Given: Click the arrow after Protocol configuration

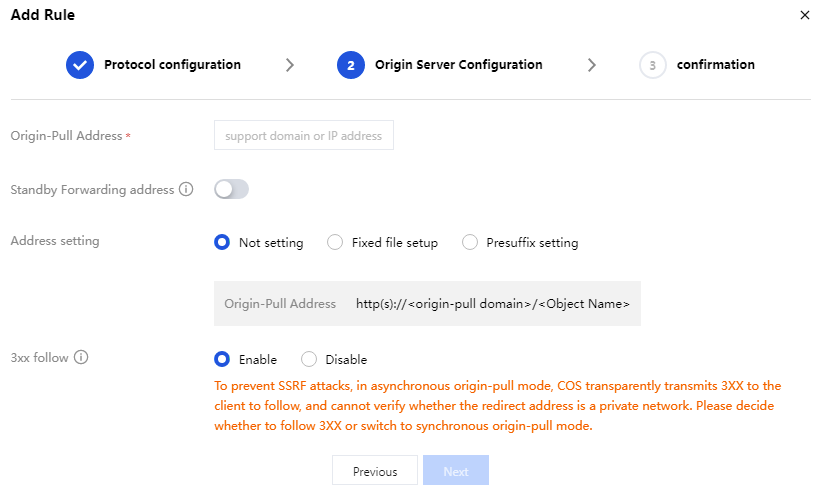Looking at the screenshot, I should click(290, 65).
